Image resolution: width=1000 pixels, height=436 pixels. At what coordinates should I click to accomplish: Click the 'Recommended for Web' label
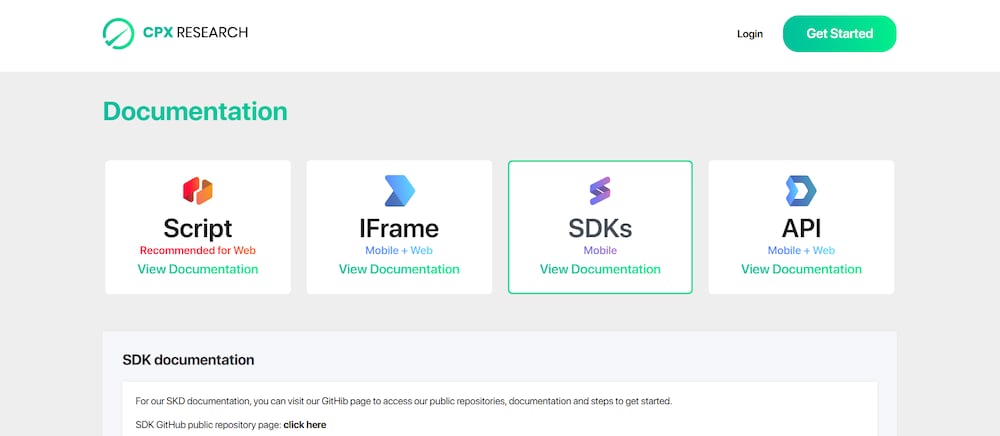click(x=198, y=251)
